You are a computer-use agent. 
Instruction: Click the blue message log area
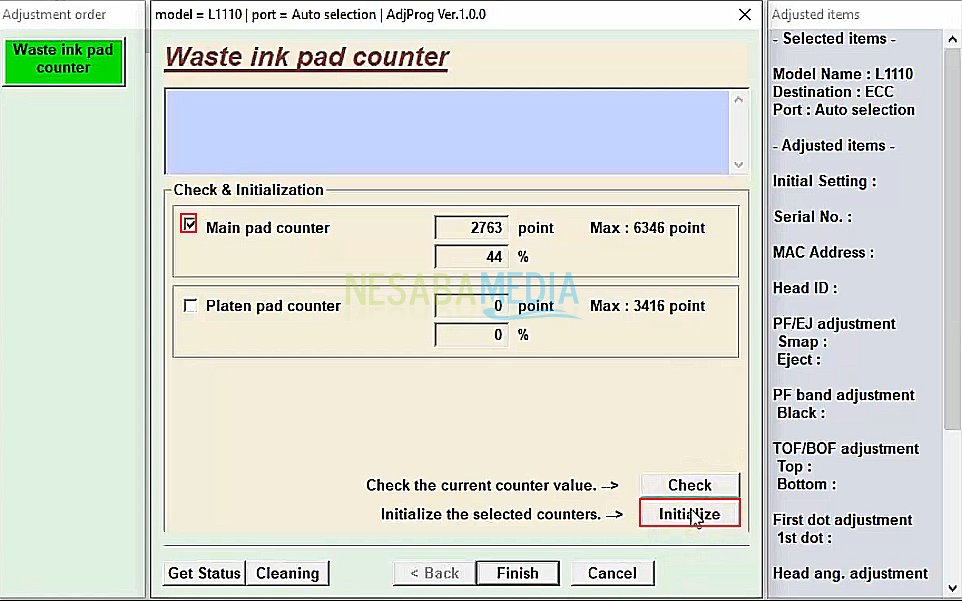point(447,132)
